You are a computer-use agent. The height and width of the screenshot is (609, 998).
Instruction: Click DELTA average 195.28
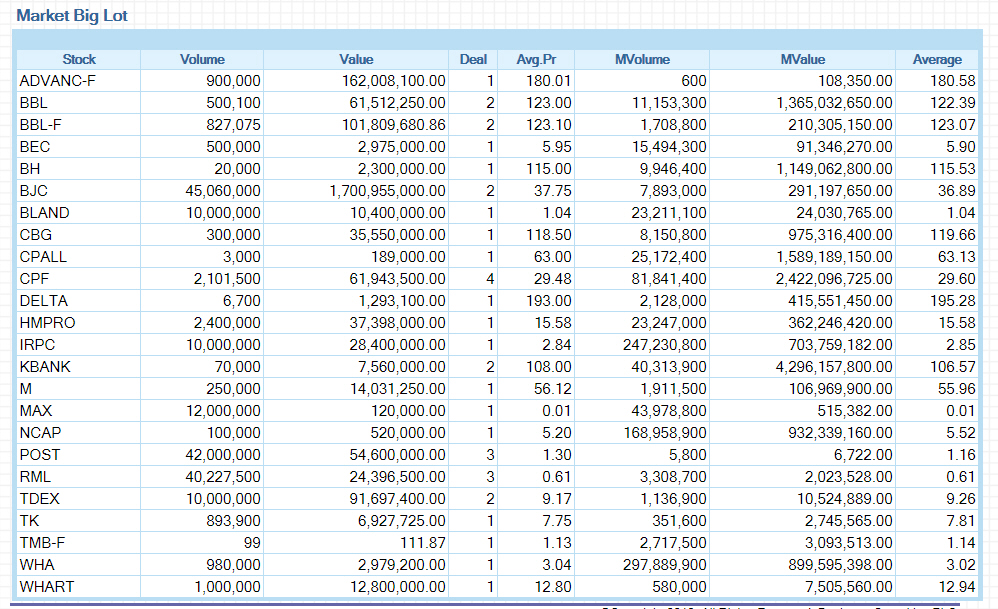tap(953, 301)
